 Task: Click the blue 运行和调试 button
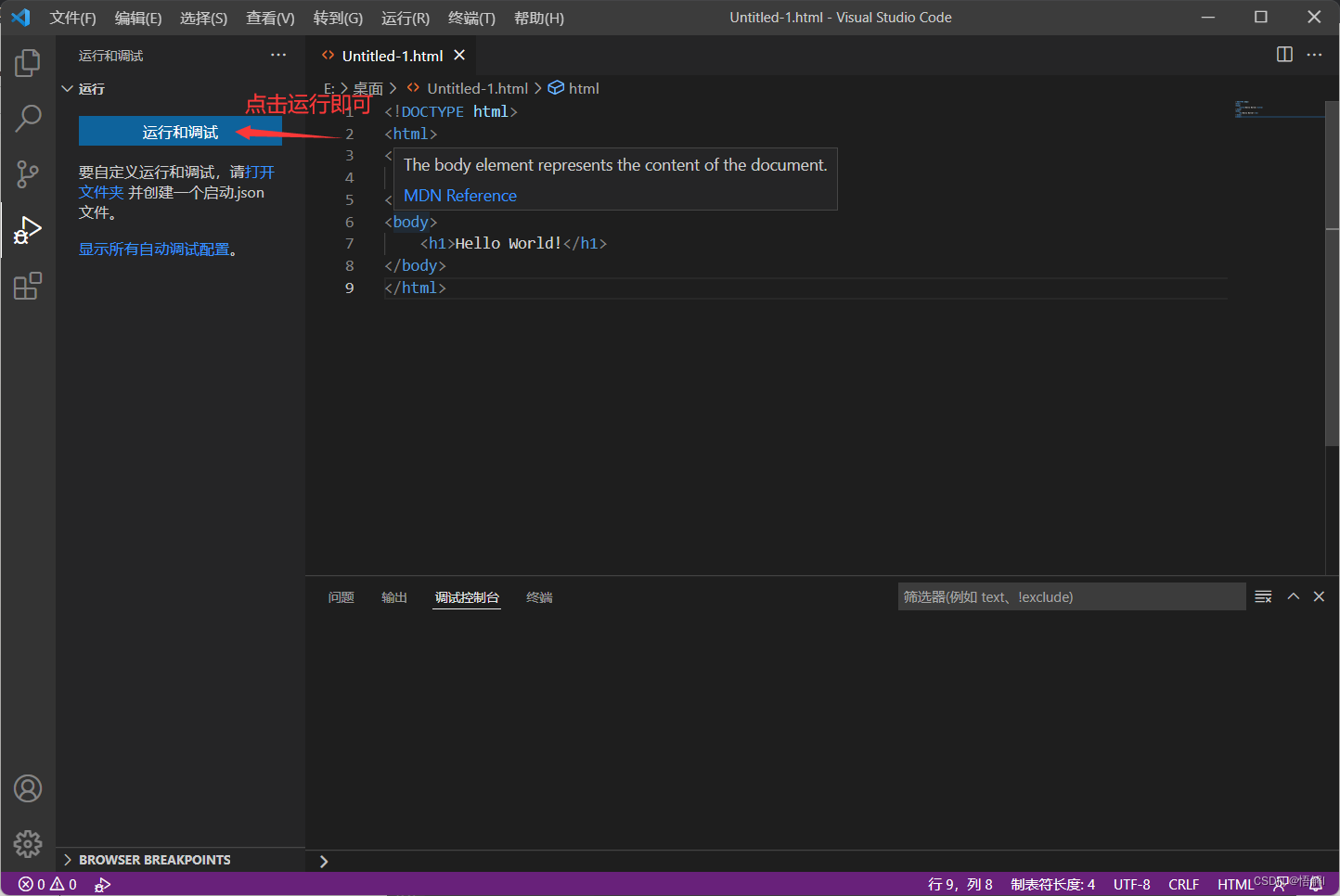tap(180, 132)
